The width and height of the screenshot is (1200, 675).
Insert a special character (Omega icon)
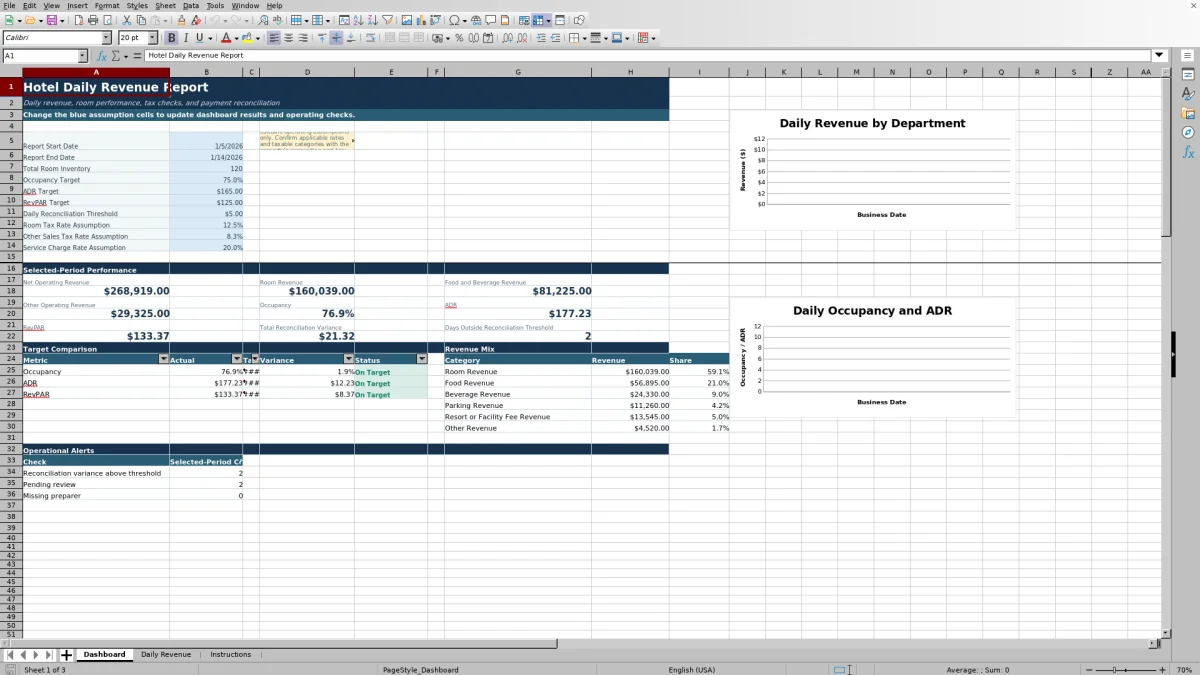point(454,20)
